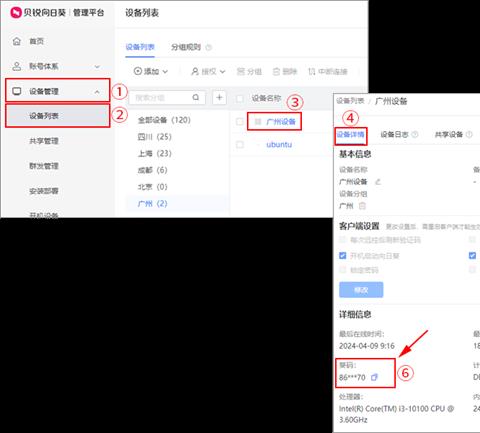The width and height of the screenshot is (480, 433).
Task: Click the 2024-04-09 9:16 timestamp
Action: coord(367,346)
